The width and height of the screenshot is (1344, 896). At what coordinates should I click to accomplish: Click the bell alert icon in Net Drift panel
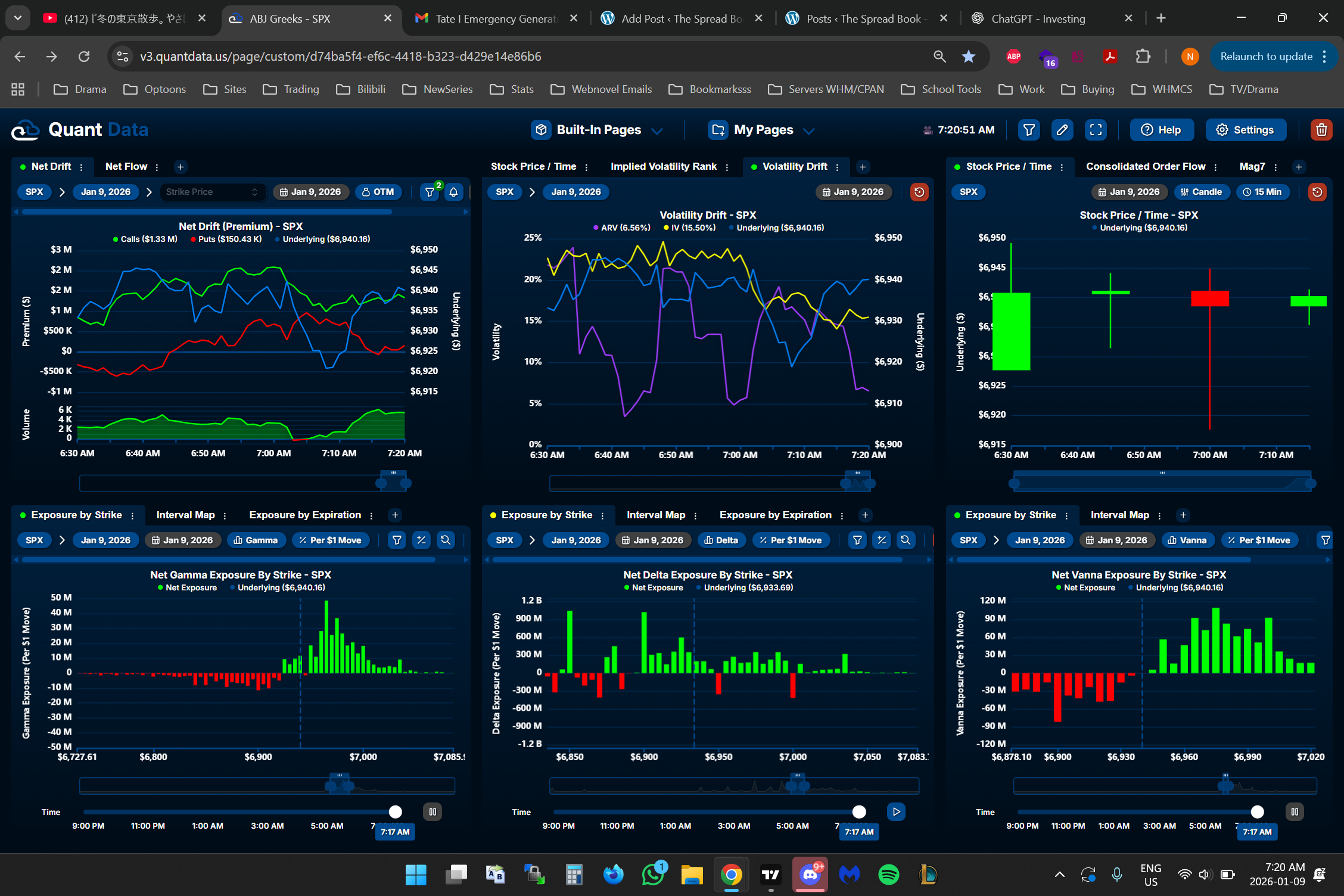tap(453, 192)
